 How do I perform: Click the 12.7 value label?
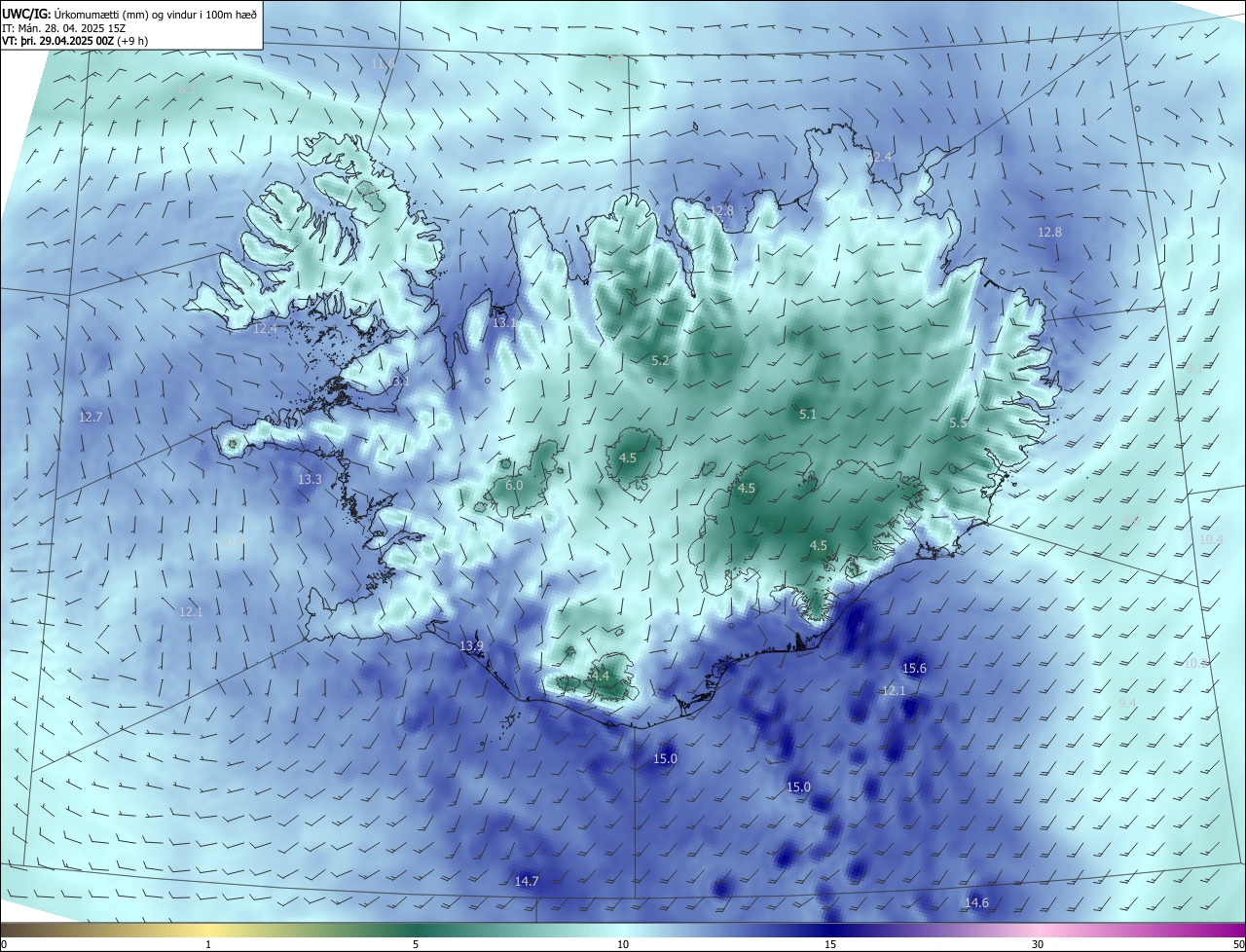pyautogui.click(x=91, y=418)
